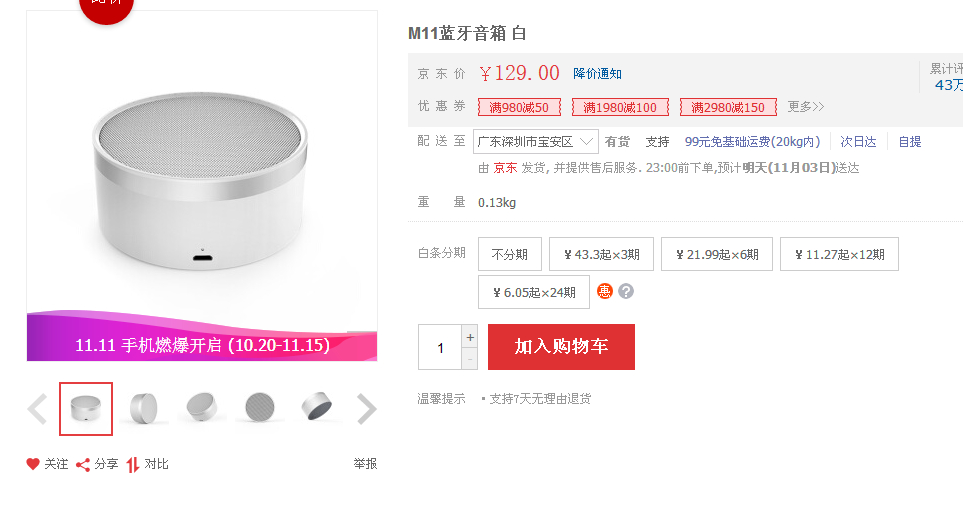The image size is (963, 527).
Task: Show next thumbnails with right arrow
Action: [366, 409]
